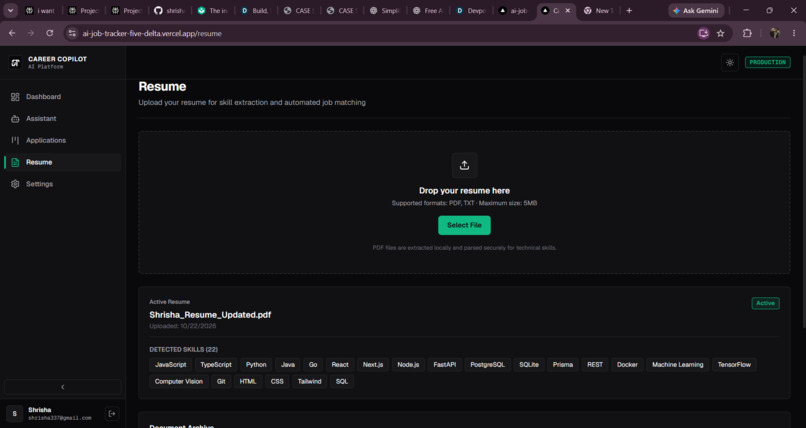Click the JavaScript skill chip
The width and height of the screenshot is (806, 428).
point(171,365)
